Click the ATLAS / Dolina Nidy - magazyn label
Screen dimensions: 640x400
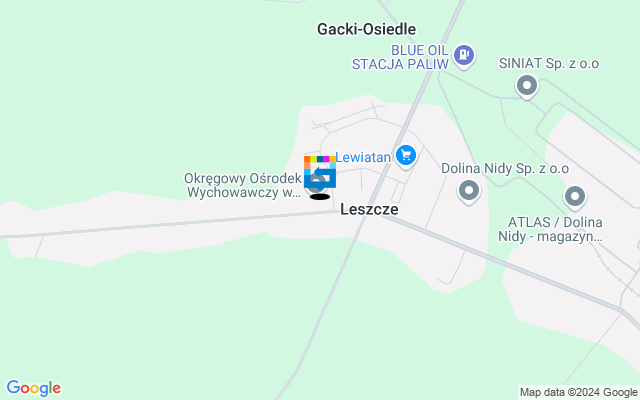550,229
